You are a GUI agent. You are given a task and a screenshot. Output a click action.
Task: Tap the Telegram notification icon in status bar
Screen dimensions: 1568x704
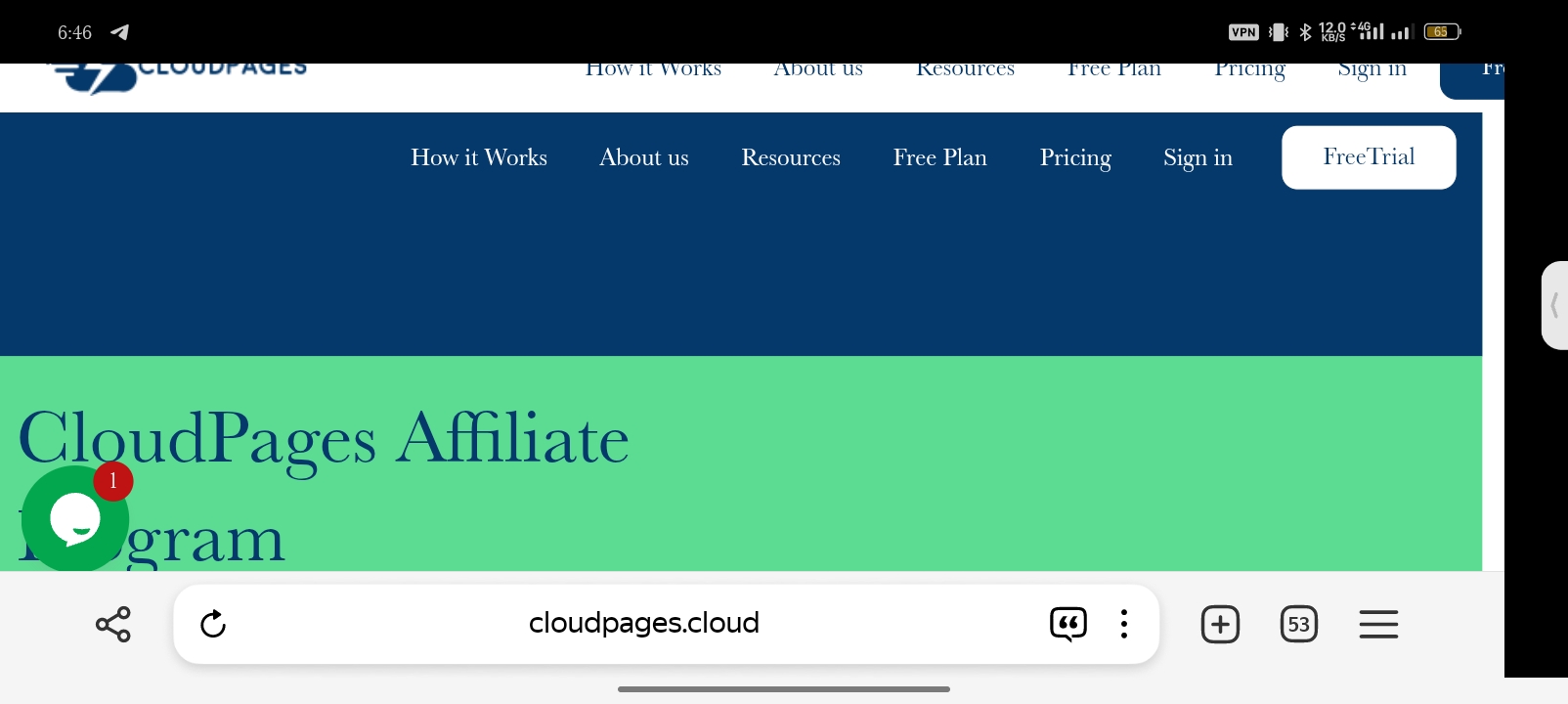coord(119,32)
